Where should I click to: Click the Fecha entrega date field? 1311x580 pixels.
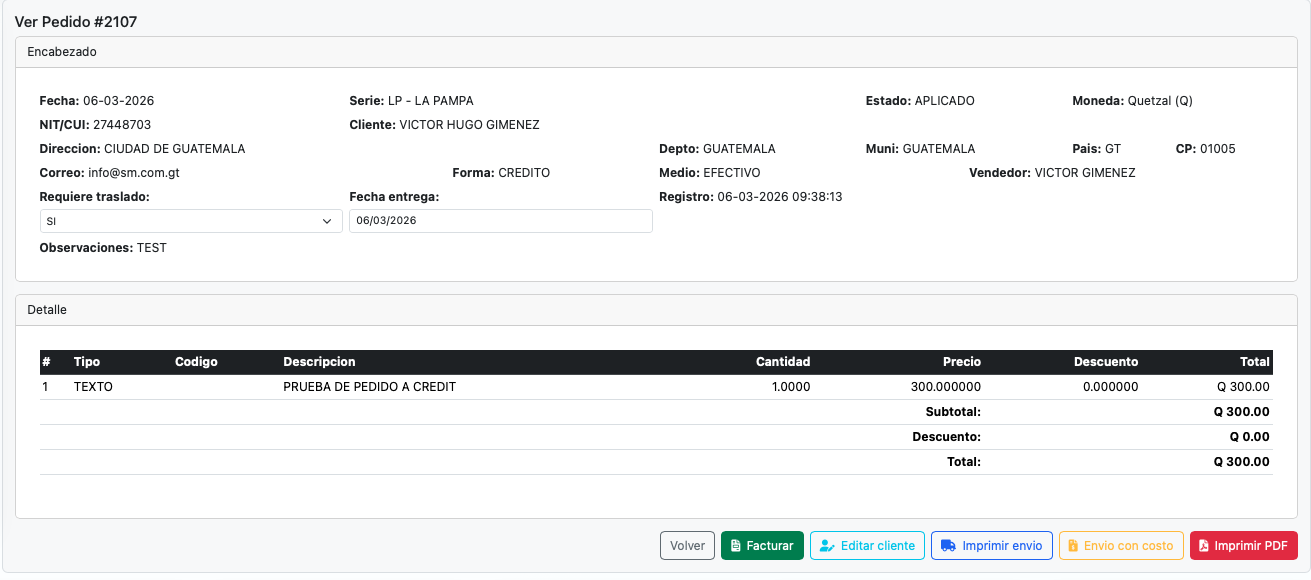500,221
